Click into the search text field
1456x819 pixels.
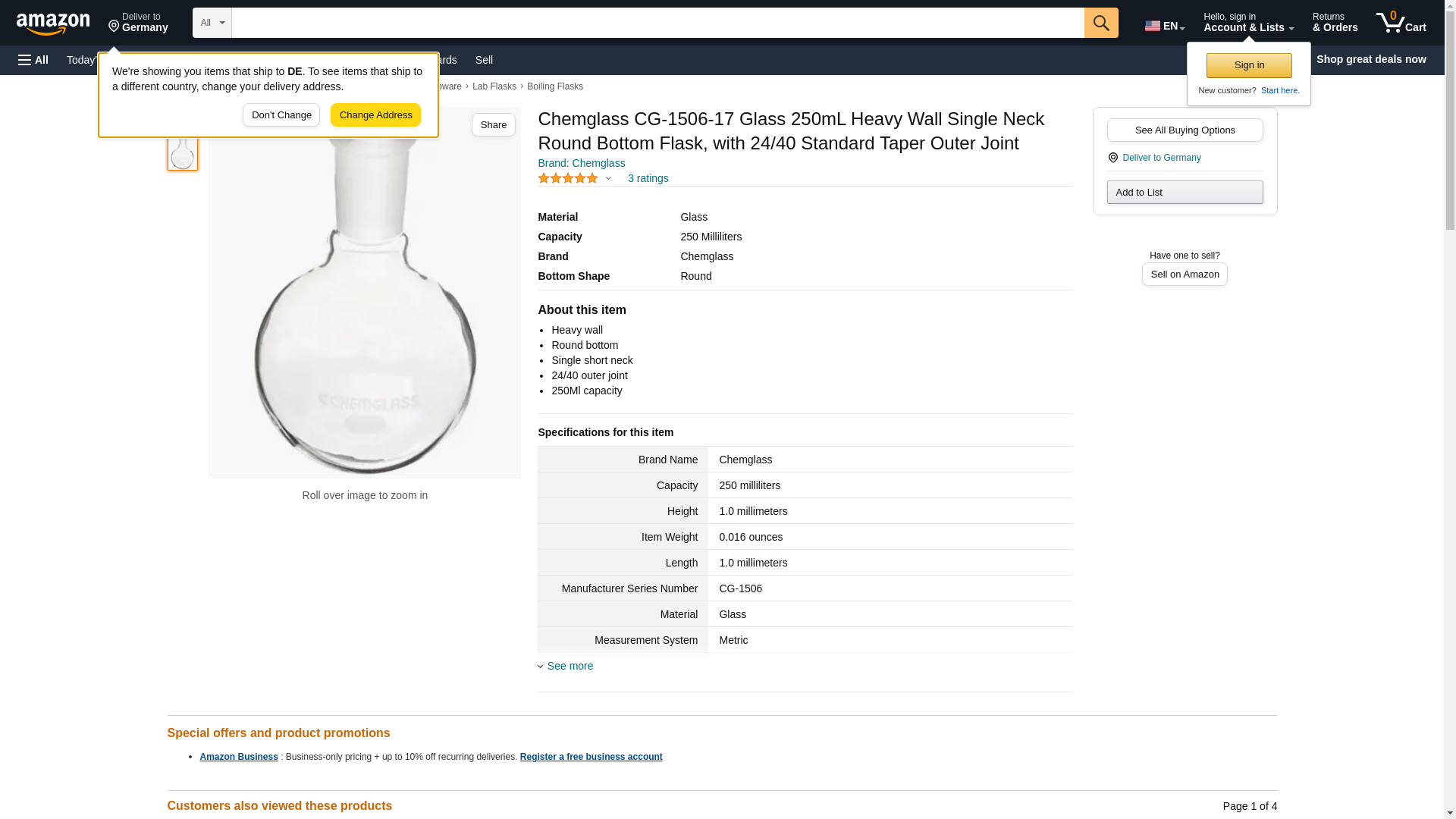657,23
